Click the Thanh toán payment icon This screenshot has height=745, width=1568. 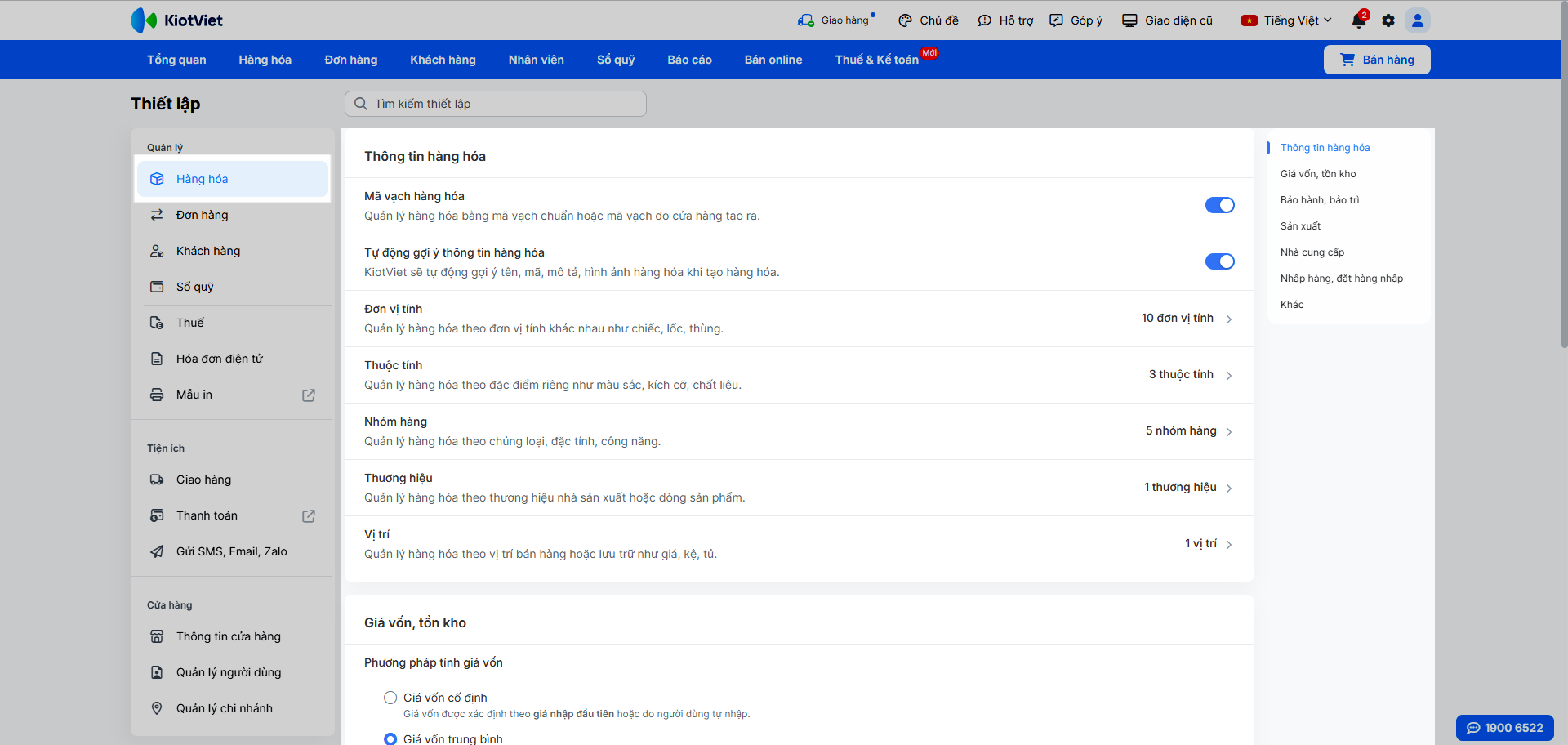[157, 515]
